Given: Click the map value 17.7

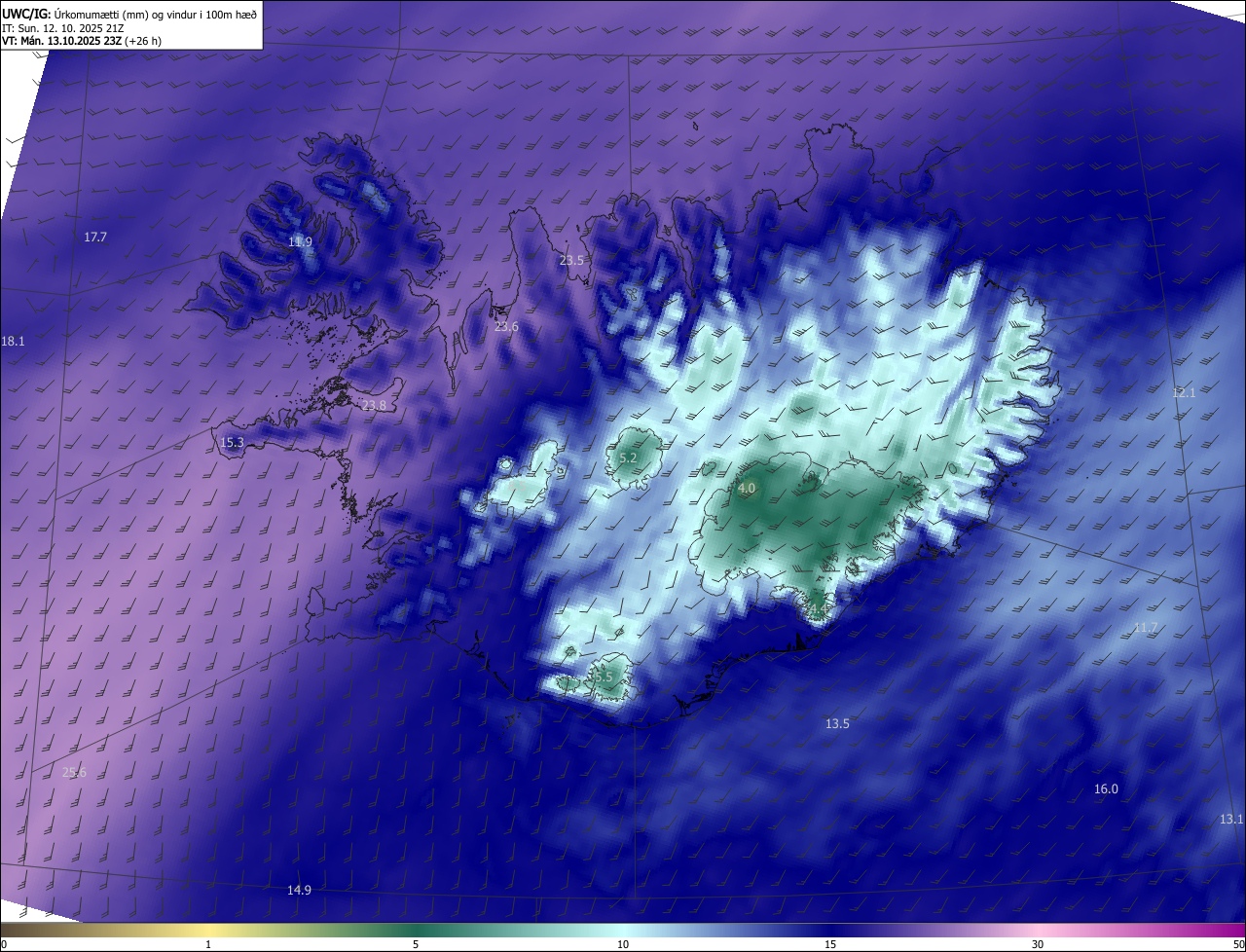Looking at the screenshot, I should 95,237.
